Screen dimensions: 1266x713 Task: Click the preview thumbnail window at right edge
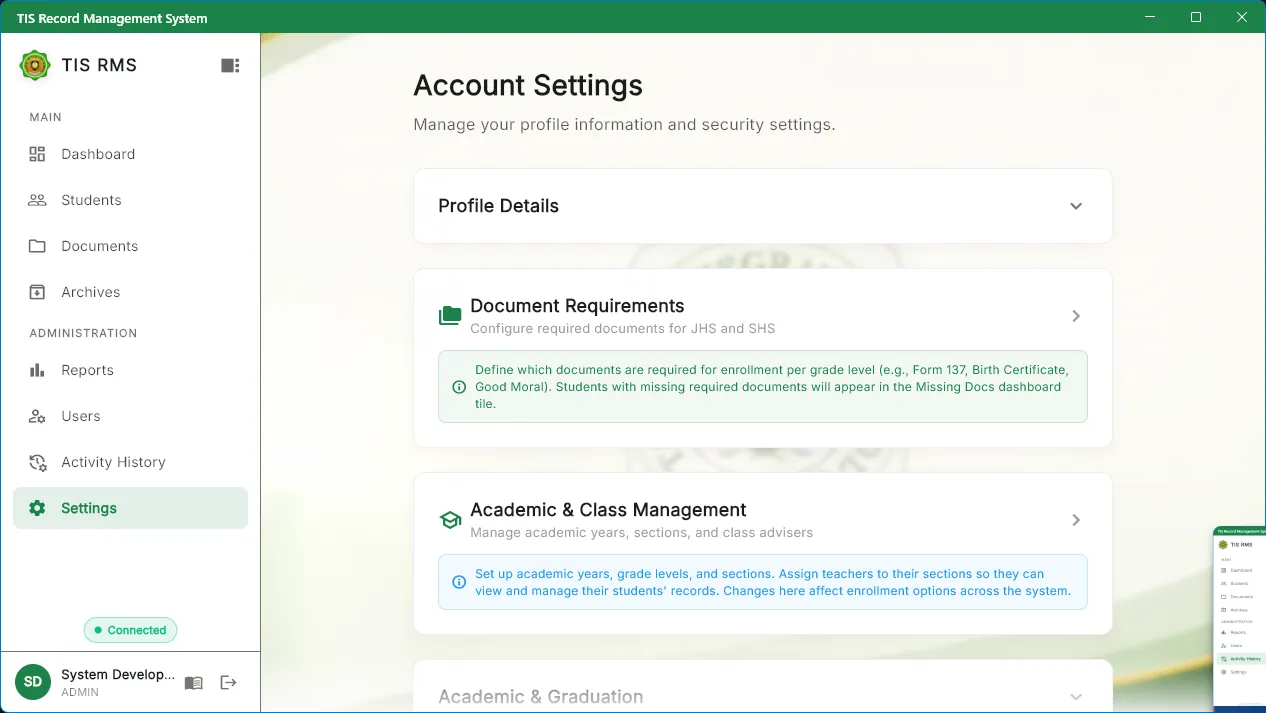pos(1239,618)
